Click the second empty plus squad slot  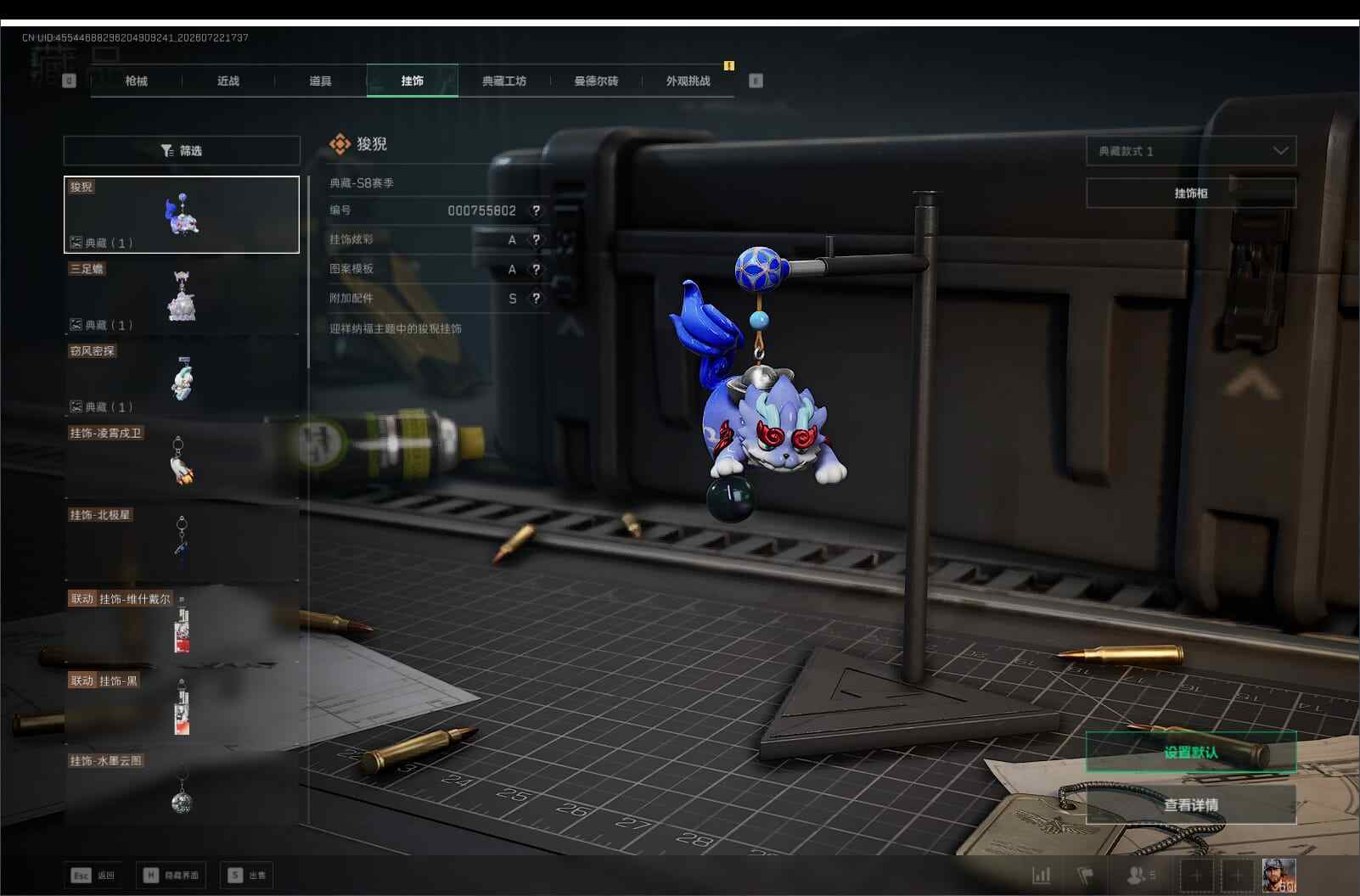pyautogui.click(x=1238, y=875)
